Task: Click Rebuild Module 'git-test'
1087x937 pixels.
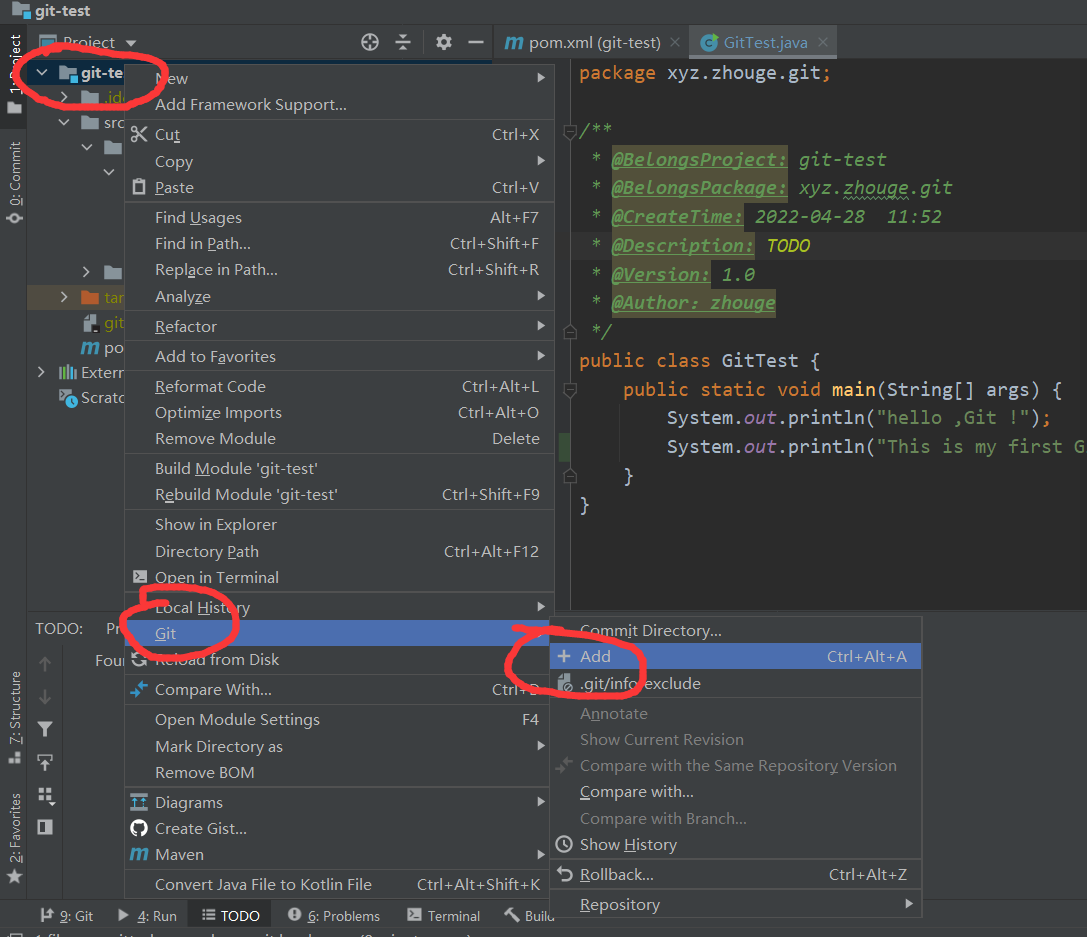Action: [339, 495]
